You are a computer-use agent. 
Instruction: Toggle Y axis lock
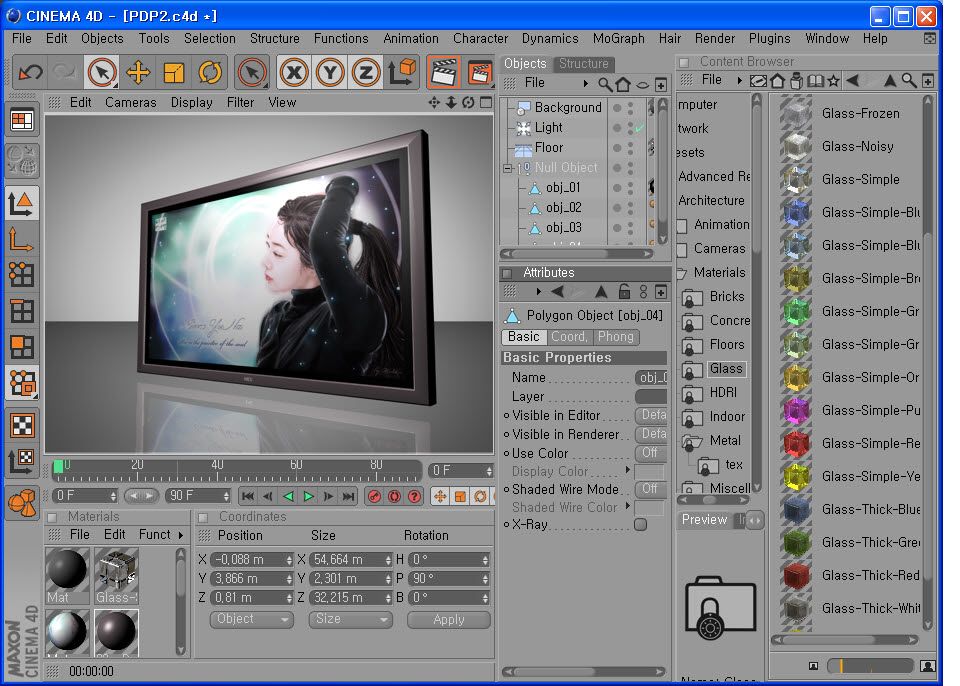tap(330, 73)
